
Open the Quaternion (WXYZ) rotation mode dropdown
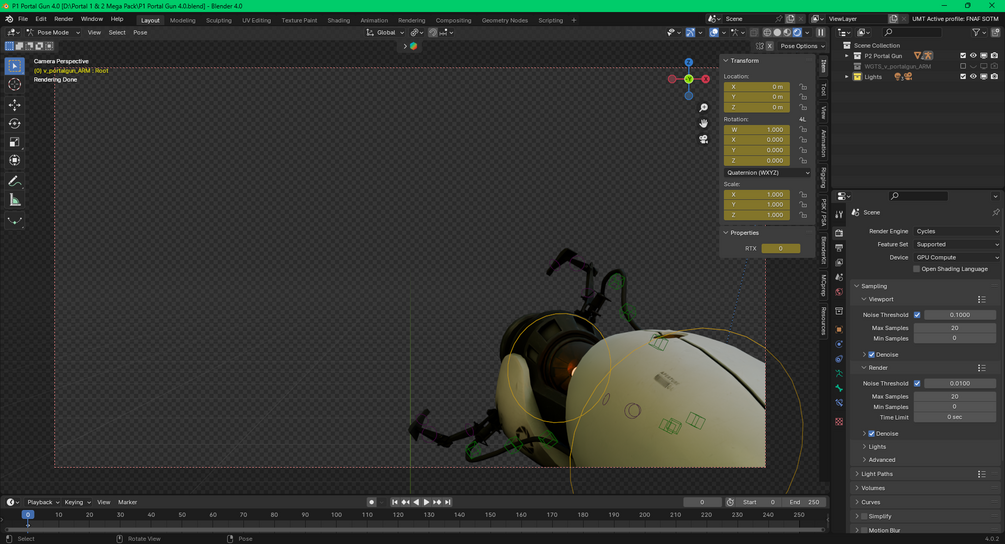click(x=767, y=172)
